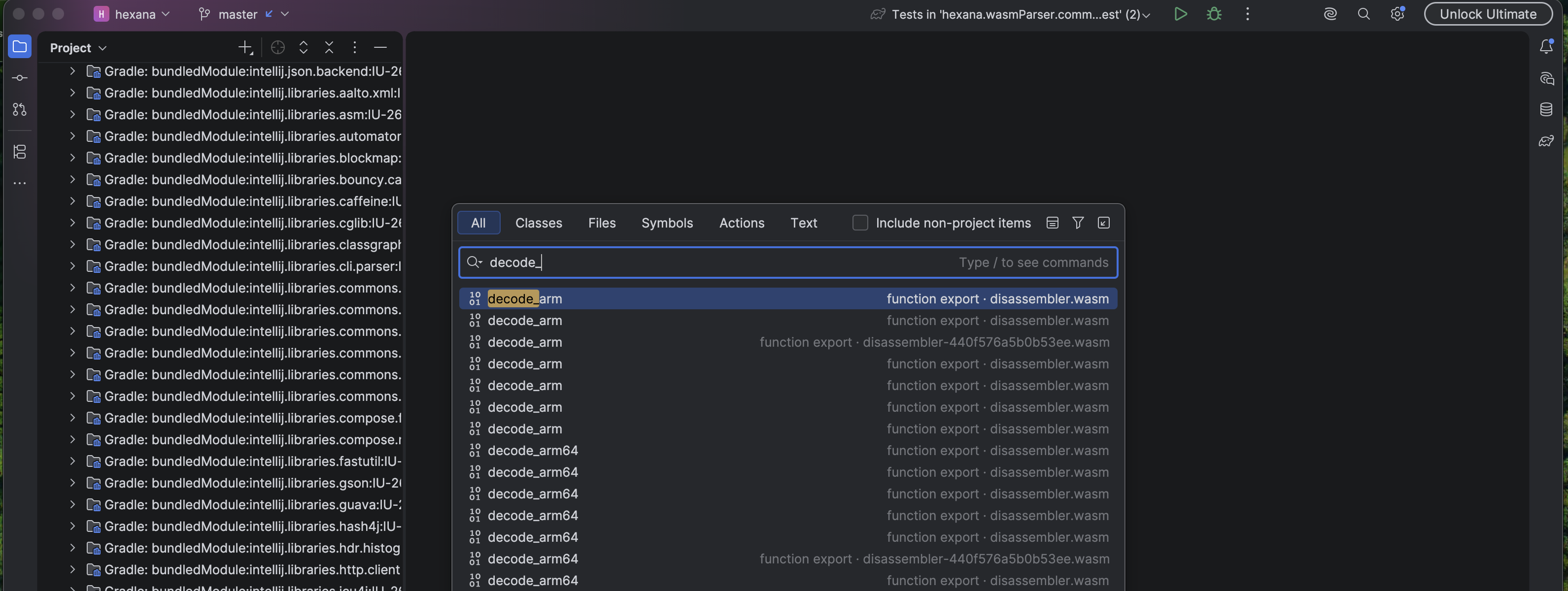Open the Database tool window
This screenshot has width=1568, height=591.
click(1546, 109)
